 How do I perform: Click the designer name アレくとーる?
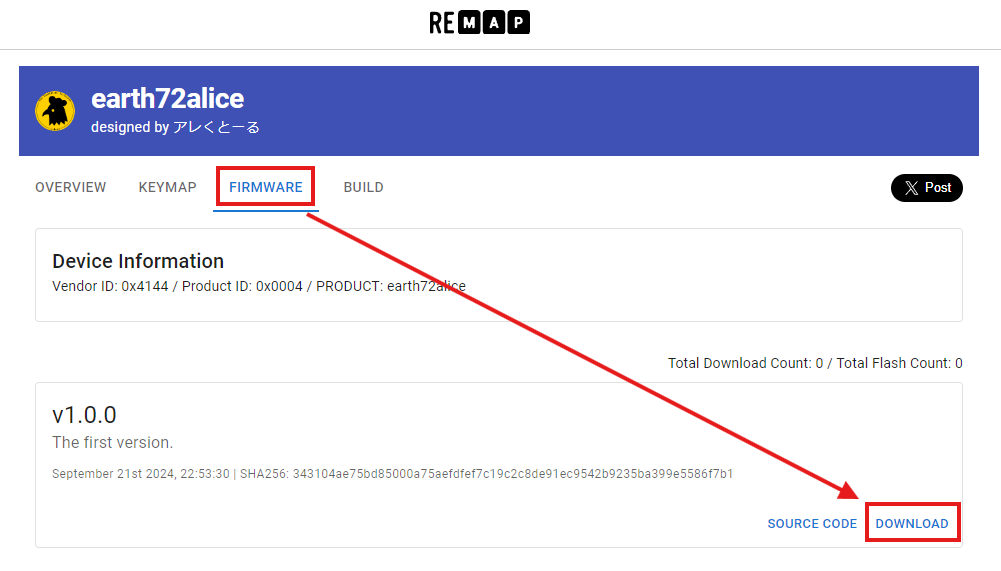tap(216, 127)
